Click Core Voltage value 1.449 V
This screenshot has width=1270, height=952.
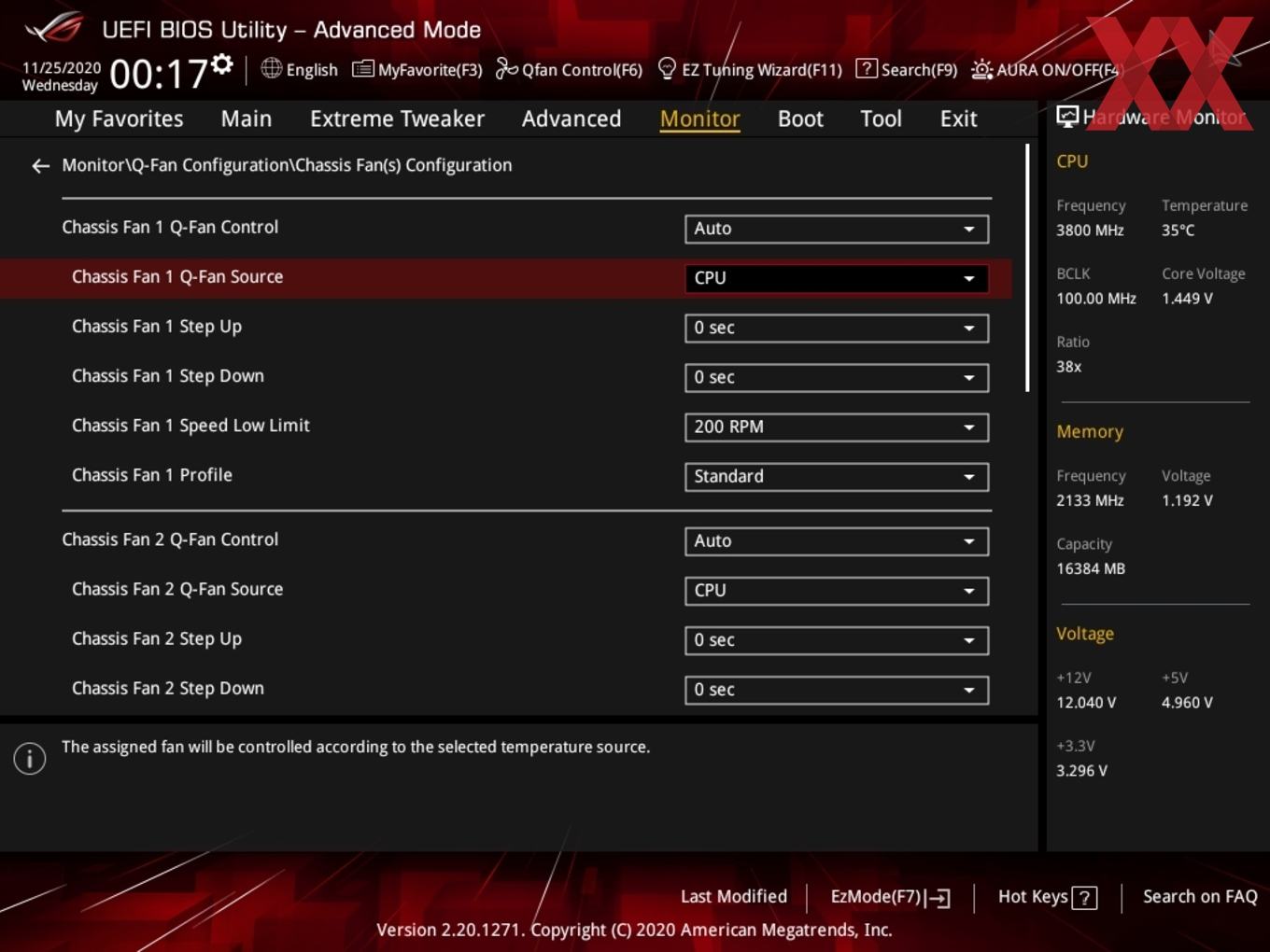pyautogui.click(x=1187, y=298)
